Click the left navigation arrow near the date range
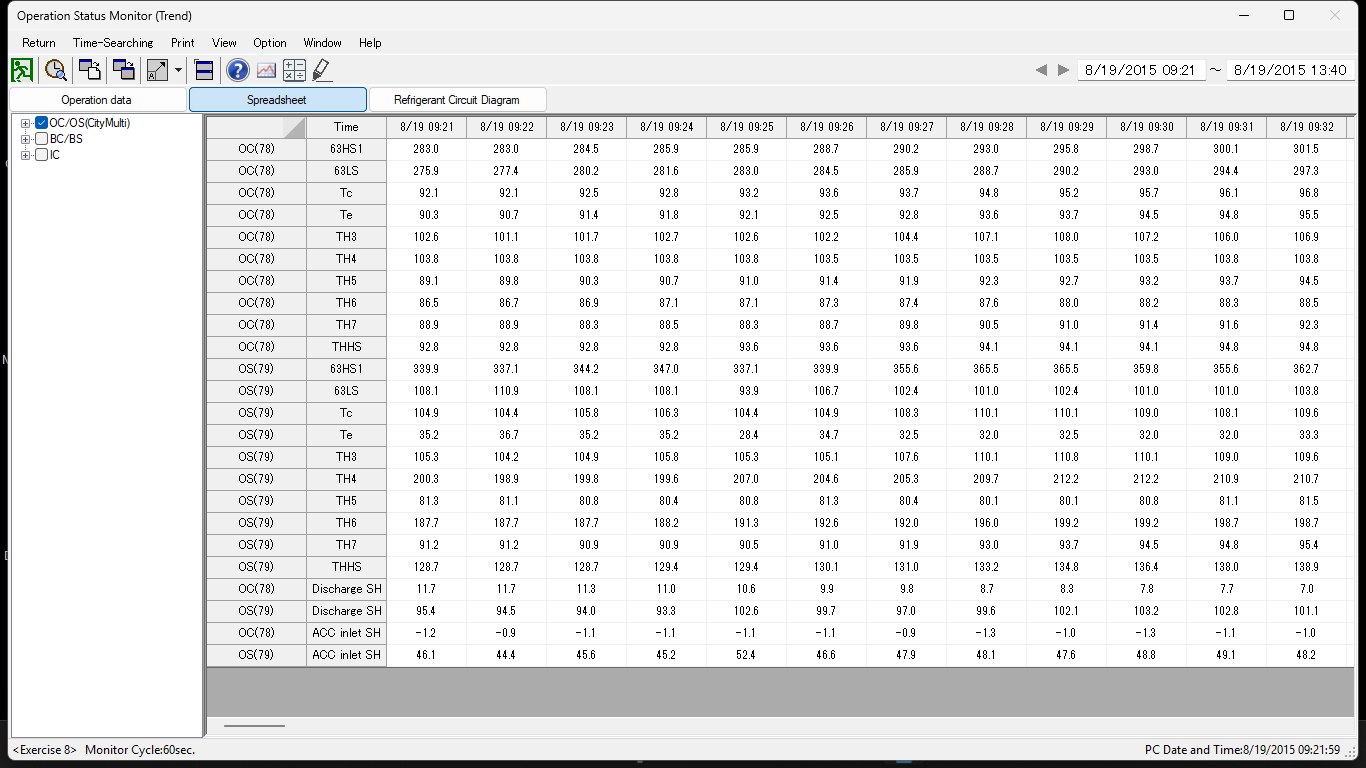 point(1041,70)
